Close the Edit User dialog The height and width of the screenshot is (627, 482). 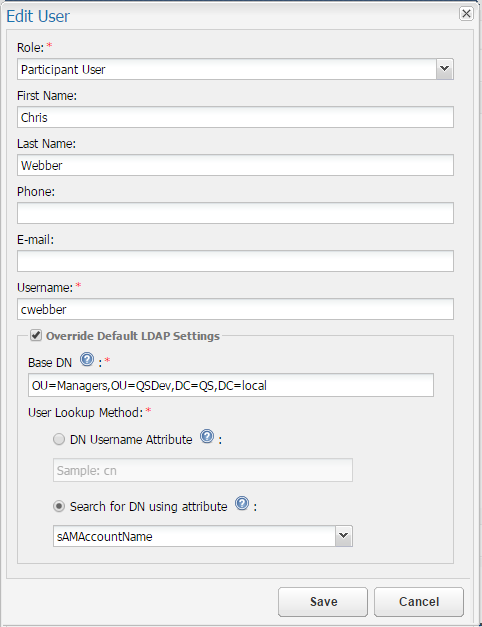[466, 14]
